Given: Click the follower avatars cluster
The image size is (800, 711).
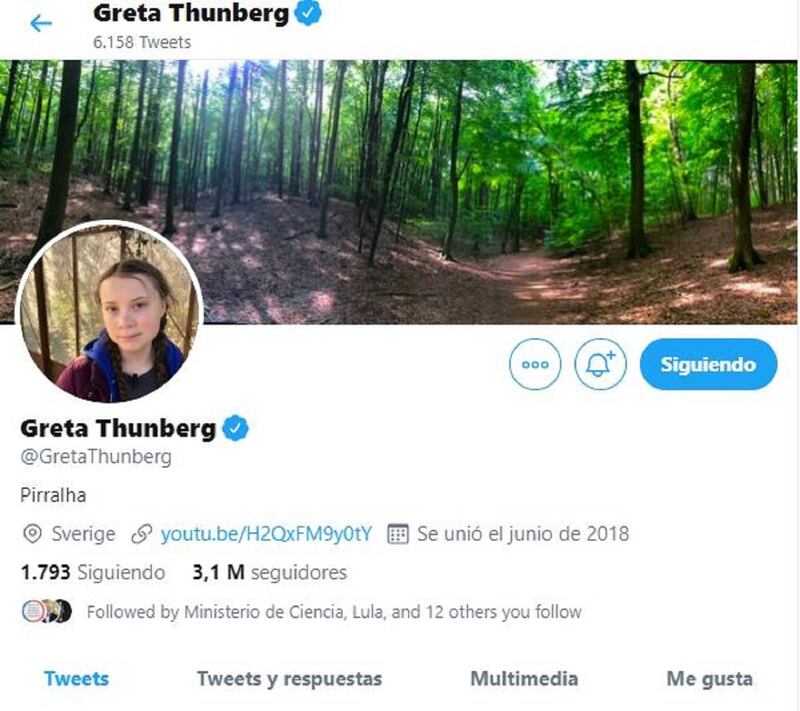Looking at the screenshot, I should (46, 611).
